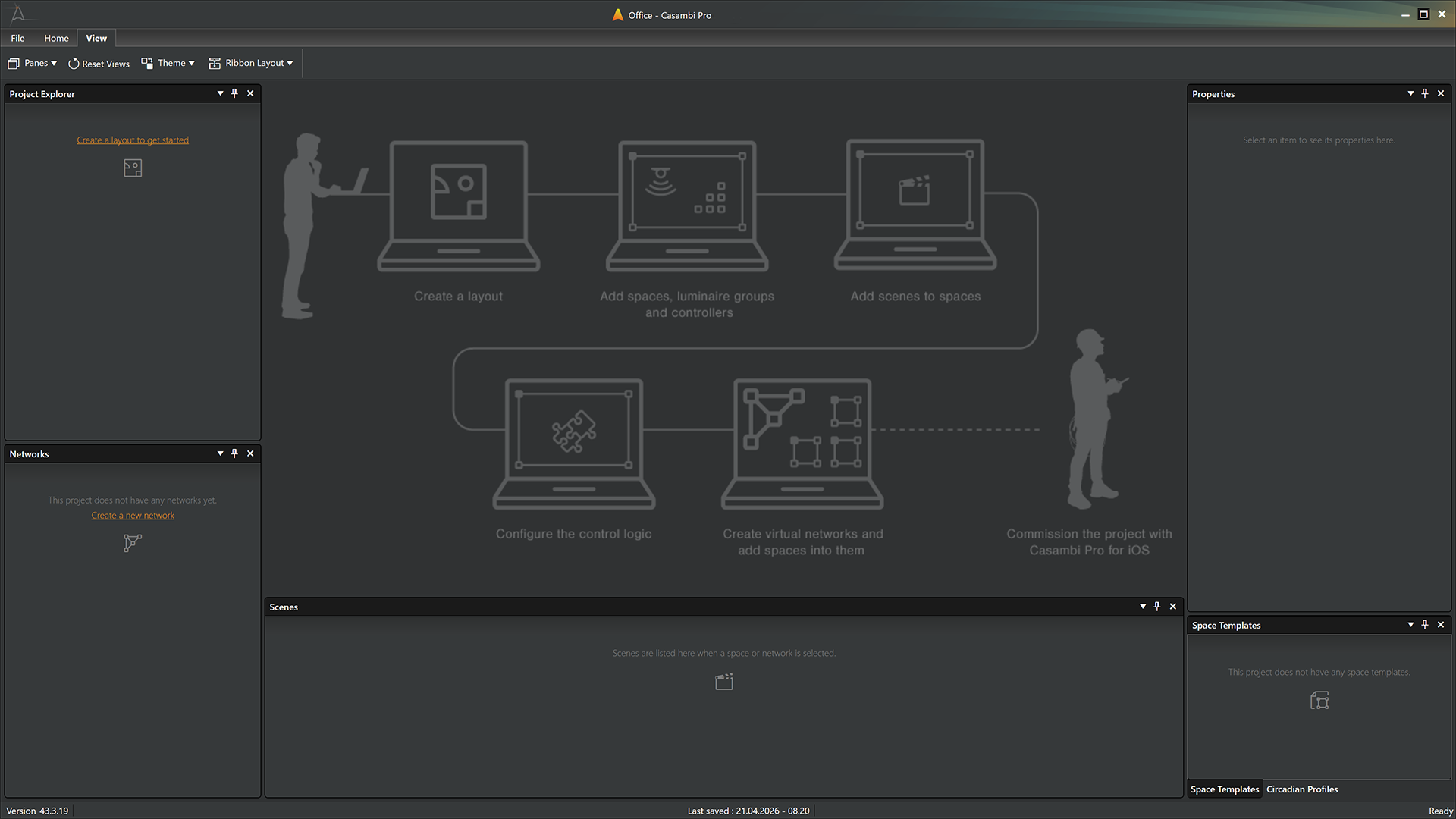Toggle auto-hide pin on Space Templates pane
This screenshot has height=819, width=1456.
[x=1425, y=625]
